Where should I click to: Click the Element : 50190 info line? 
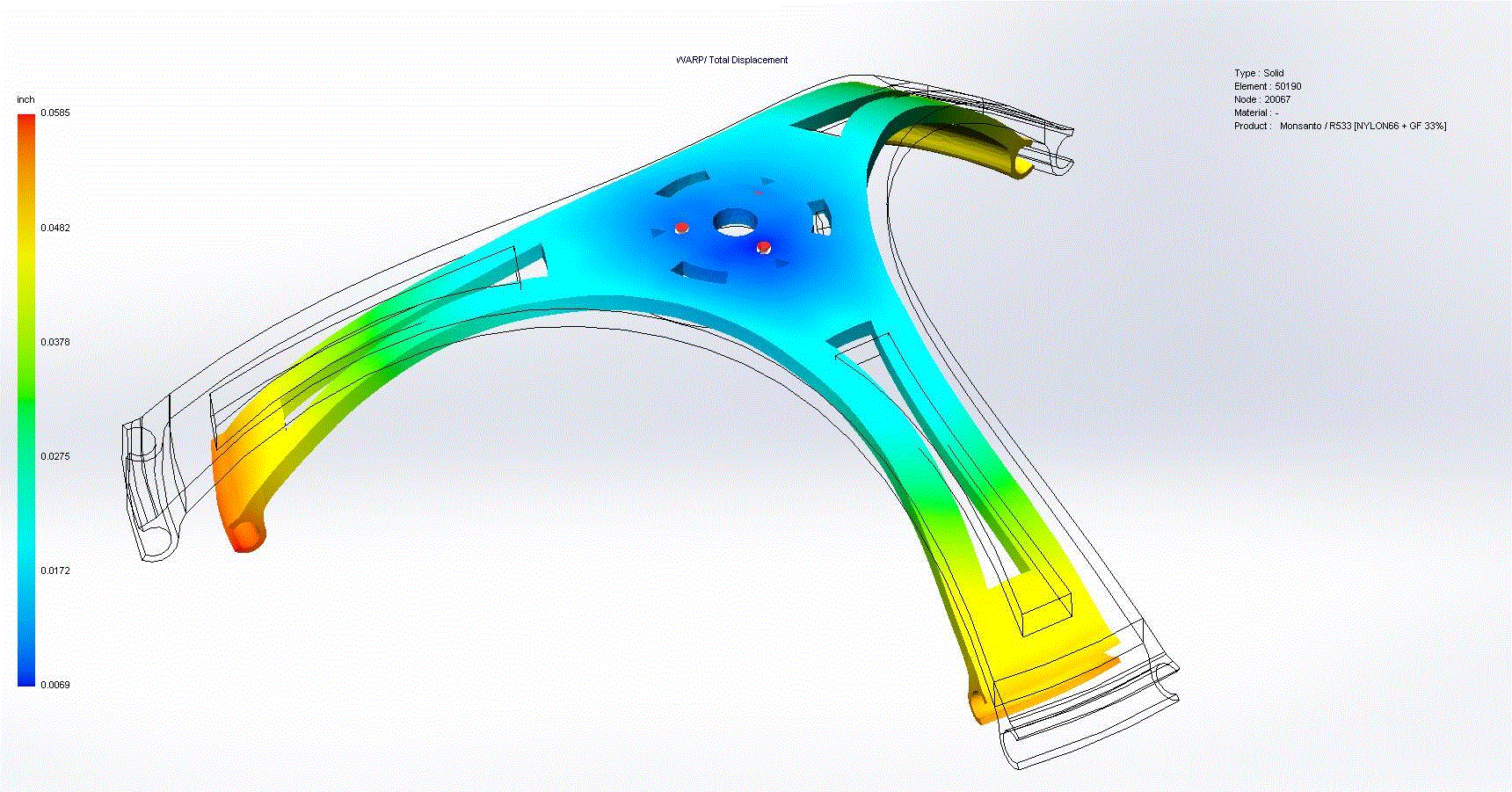pyautogui.click(x=1267, y=86)
